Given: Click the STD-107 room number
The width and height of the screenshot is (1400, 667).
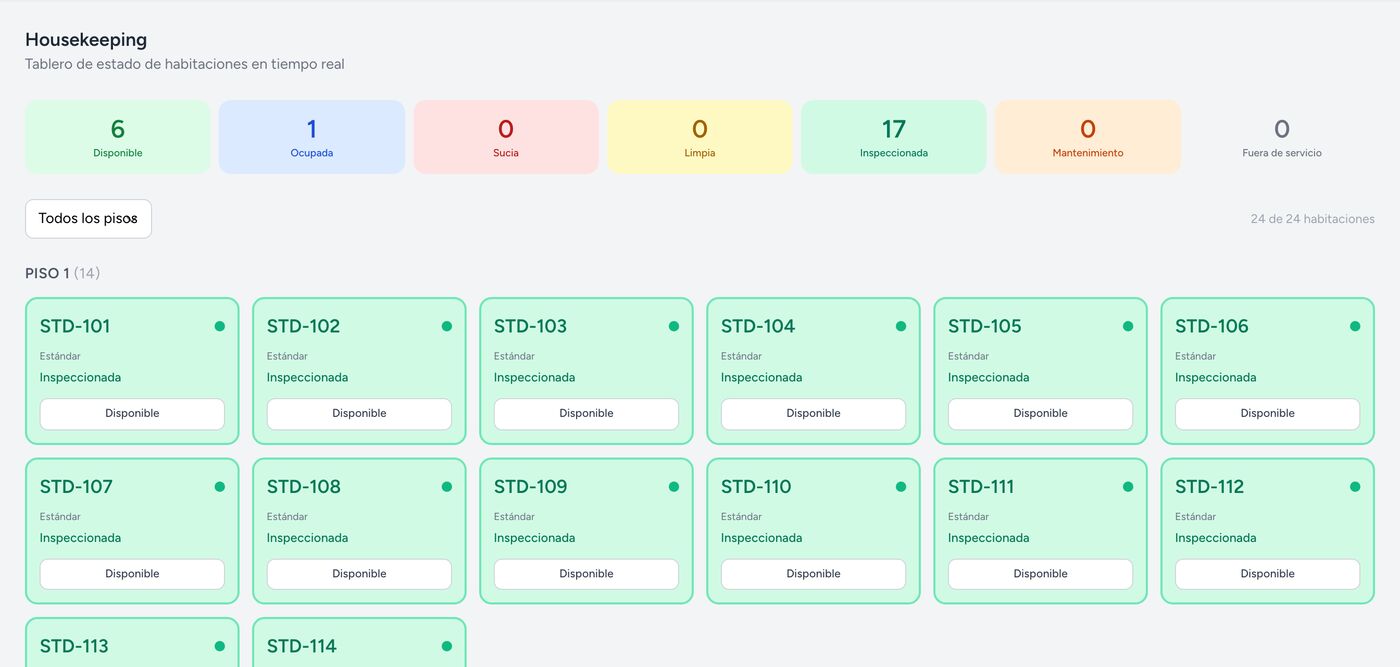Looking at the screenshot, I should tap(76, 487).
